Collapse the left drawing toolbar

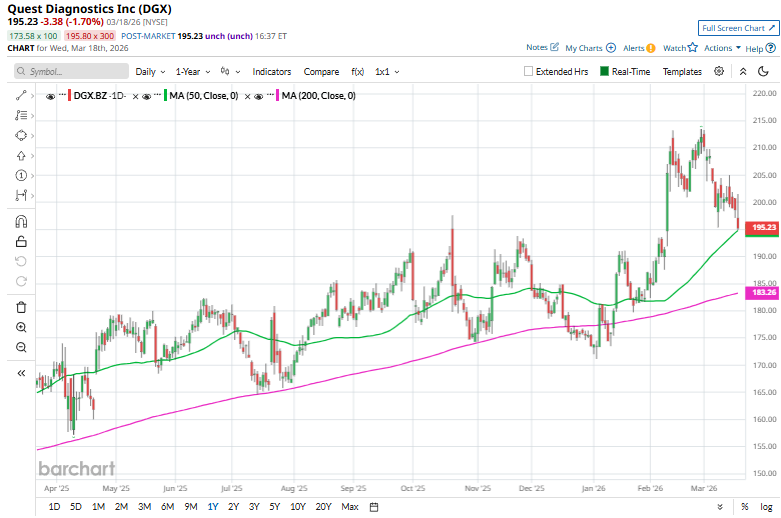21,373
